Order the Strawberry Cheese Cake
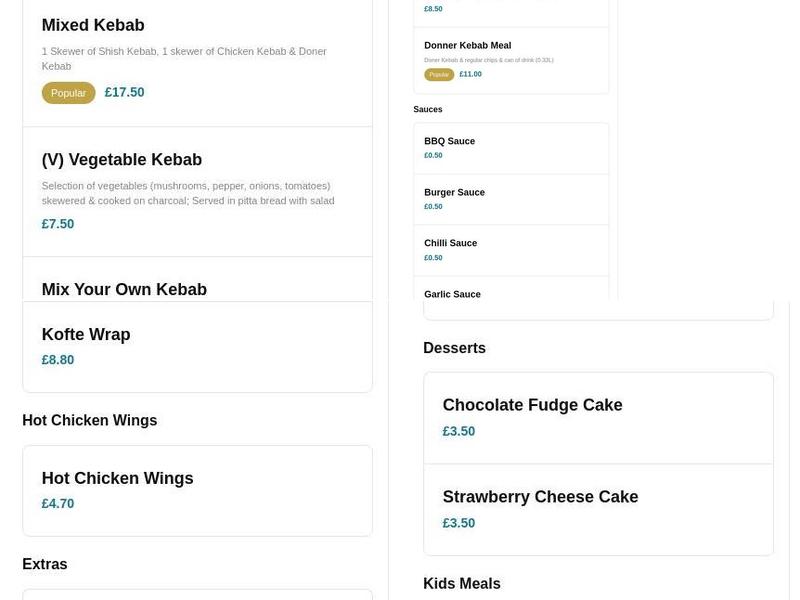 tap(598, 508)
